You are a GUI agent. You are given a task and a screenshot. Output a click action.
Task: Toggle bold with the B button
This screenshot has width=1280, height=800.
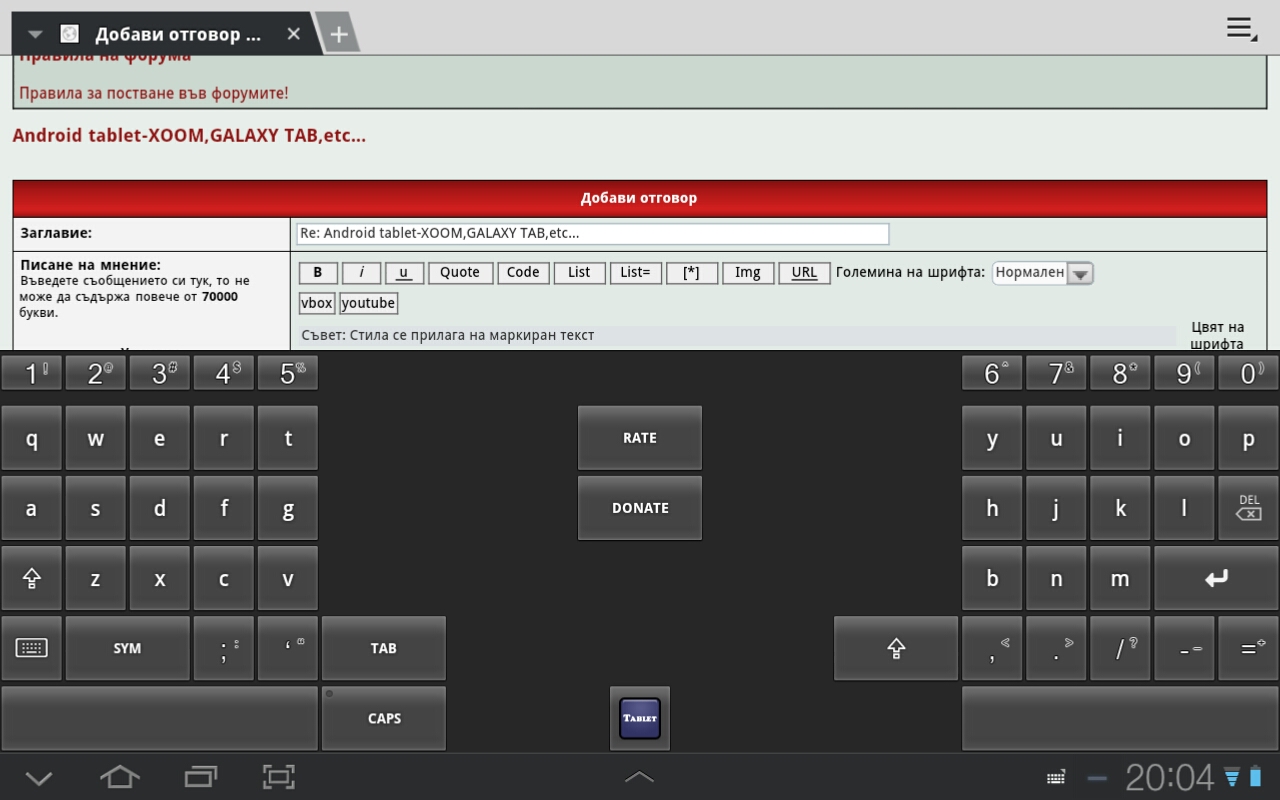pyautogui.click(x=318, y=273)
